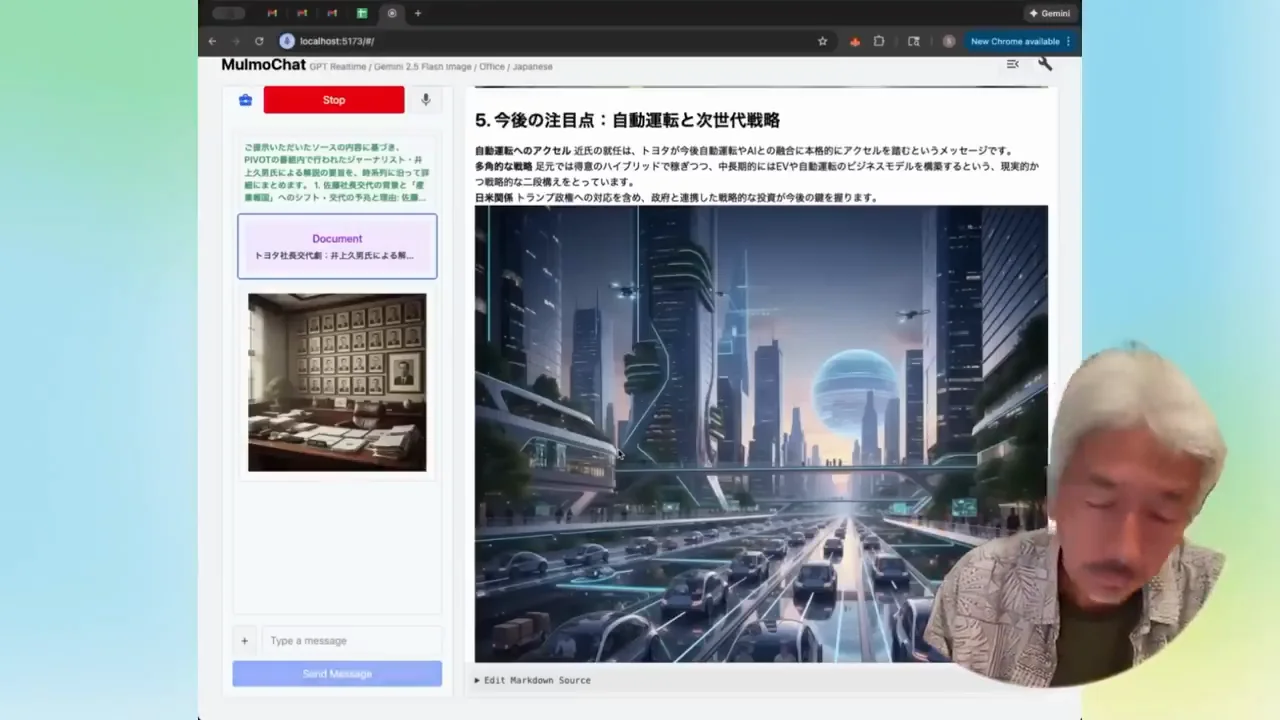Reload the page in Chrome
The image size is (1280, 720).
pyautogui.click(x=259, y=41)
